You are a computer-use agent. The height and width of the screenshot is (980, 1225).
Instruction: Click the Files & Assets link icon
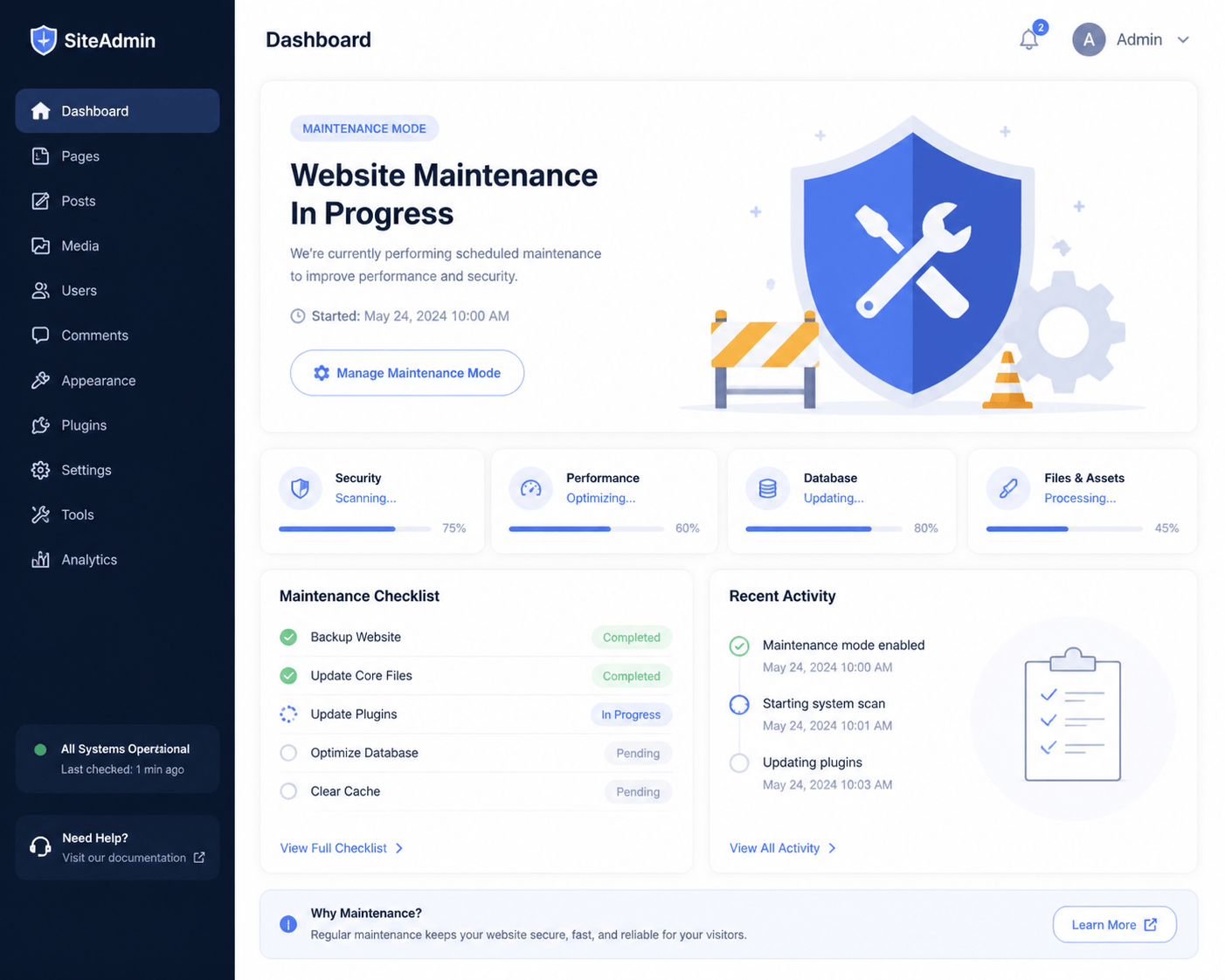[1008, 488]
